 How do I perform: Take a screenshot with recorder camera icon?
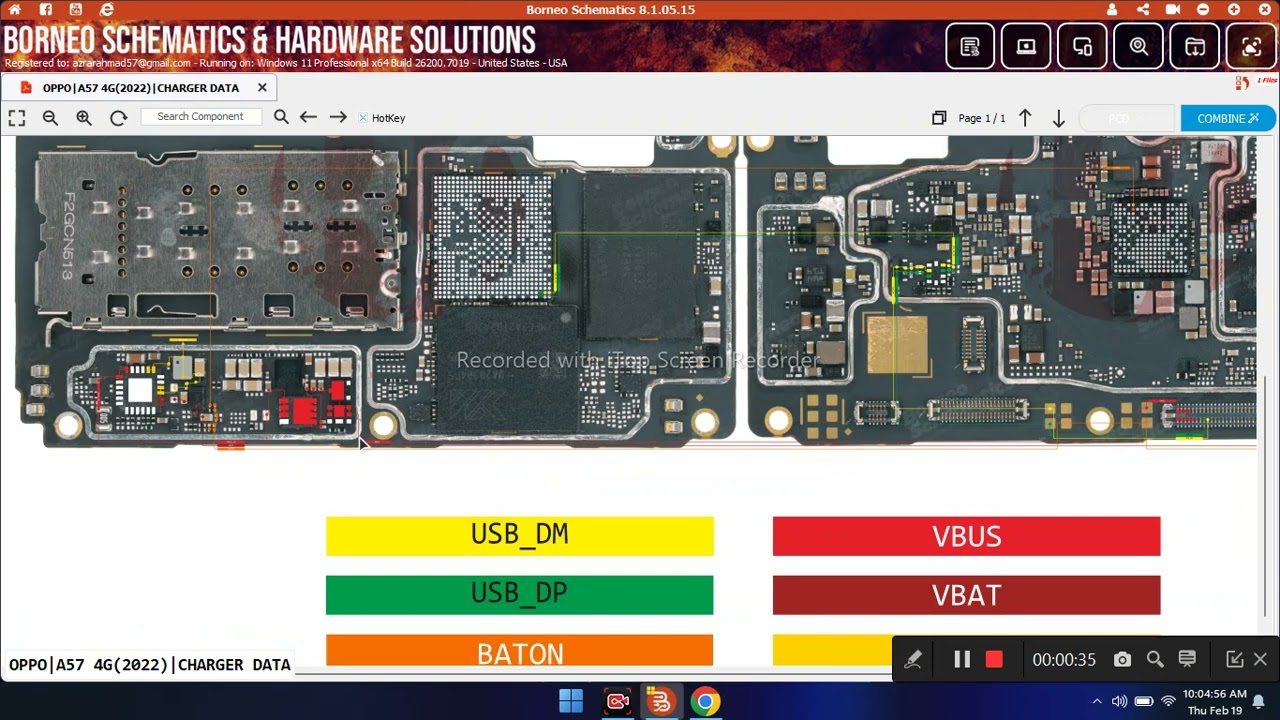(1123, 659)
